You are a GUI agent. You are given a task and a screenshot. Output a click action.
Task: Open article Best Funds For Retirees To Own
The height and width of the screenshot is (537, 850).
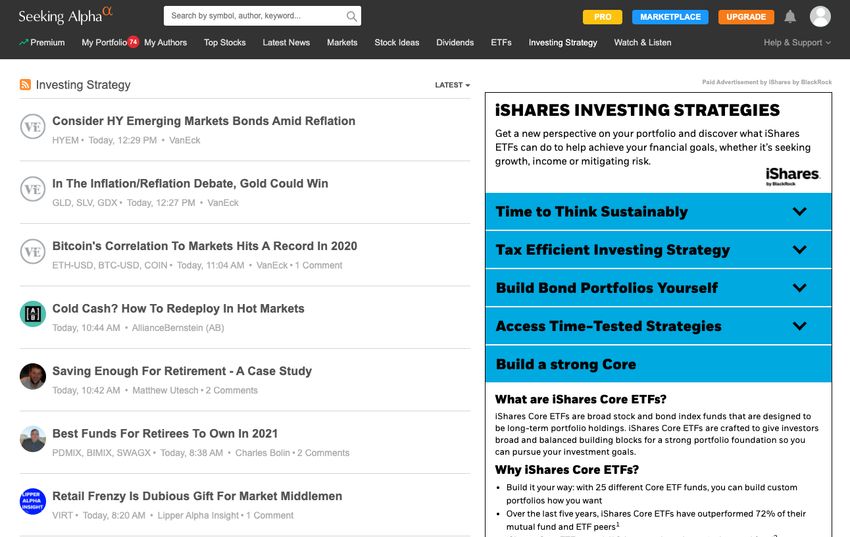165,434
